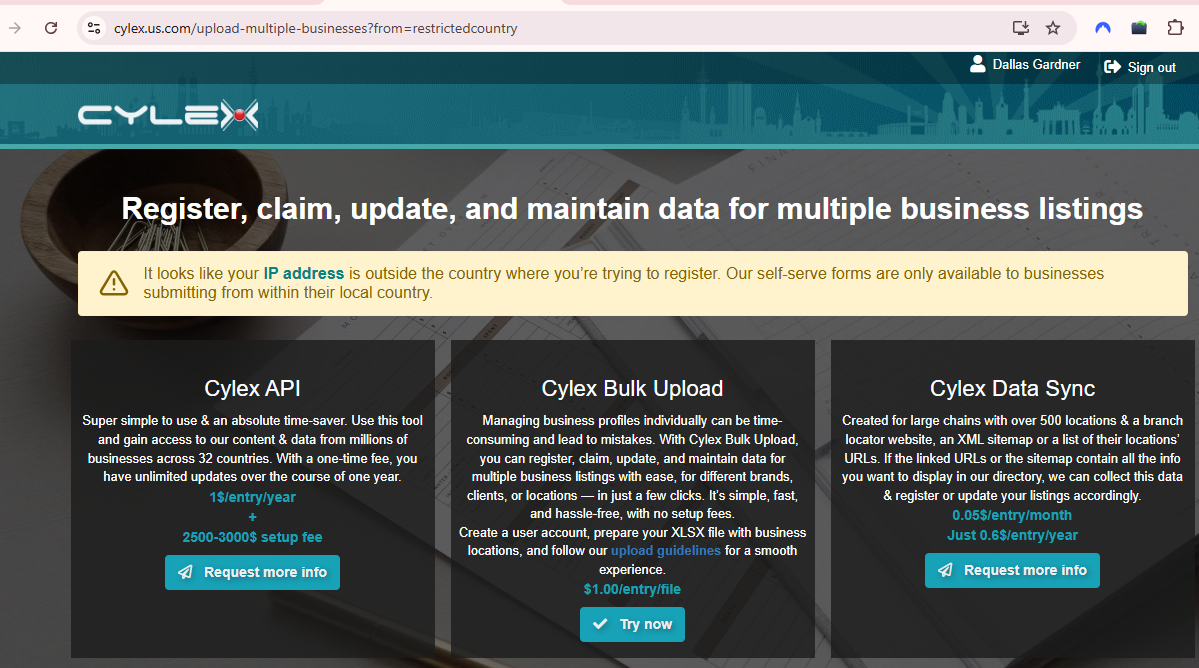Viewport: 1199px width, 668px height.
Task: Click the checkmark icon on Try now
Action: [x=601, y=624]
